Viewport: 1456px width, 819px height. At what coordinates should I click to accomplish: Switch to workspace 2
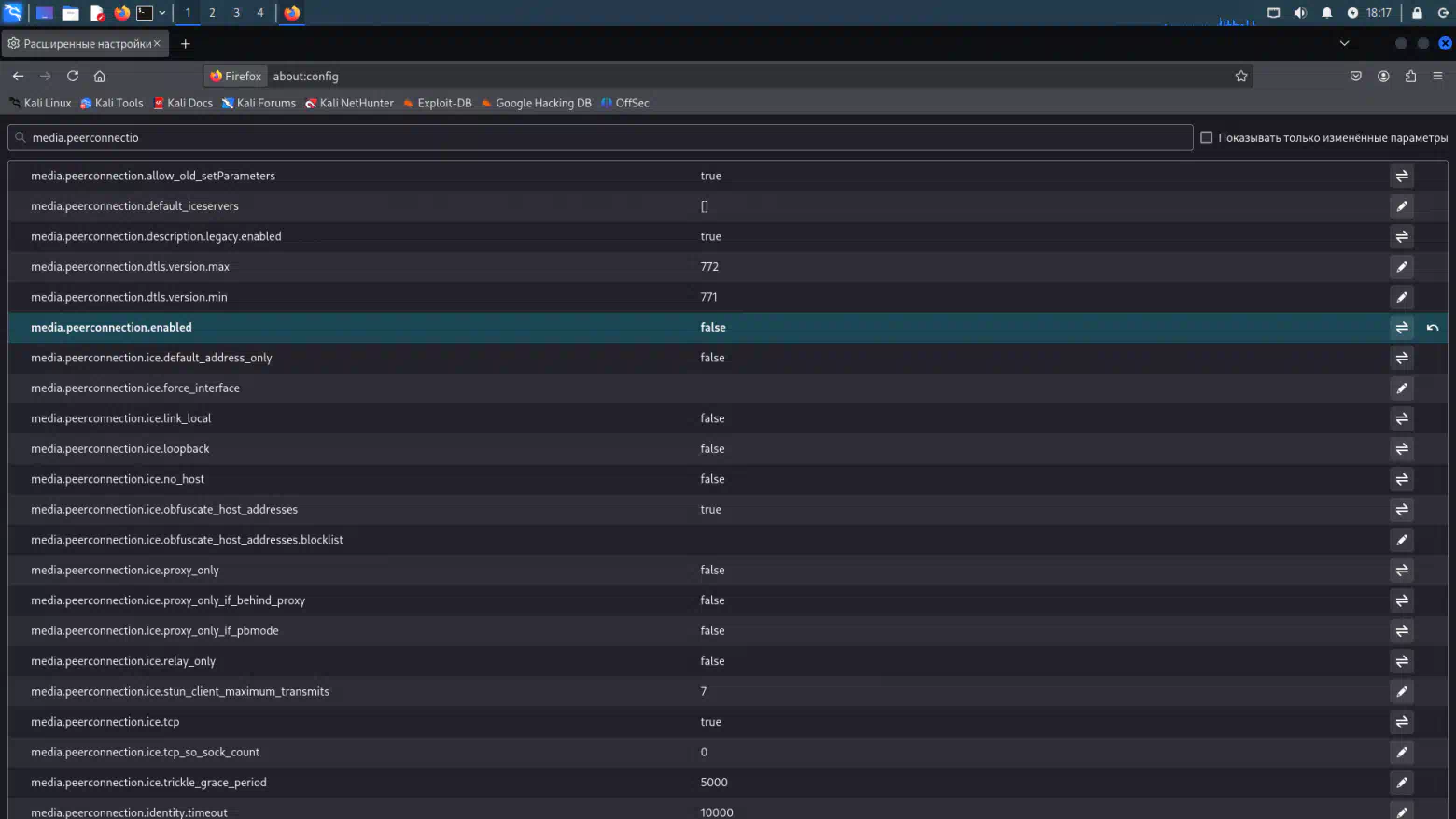212,13
